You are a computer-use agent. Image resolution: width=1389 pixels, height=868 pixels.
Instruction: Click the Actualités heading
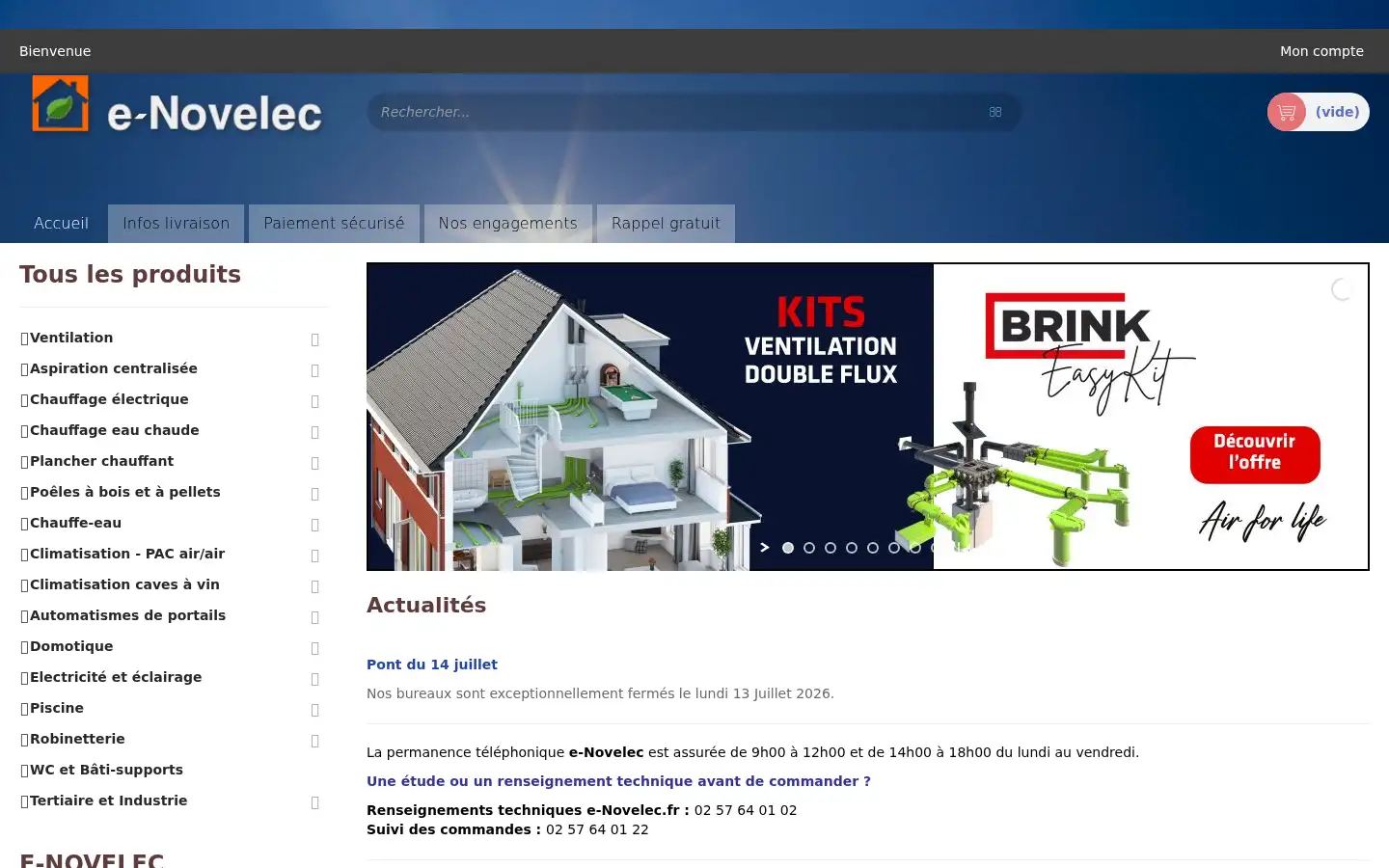[426, 605]
